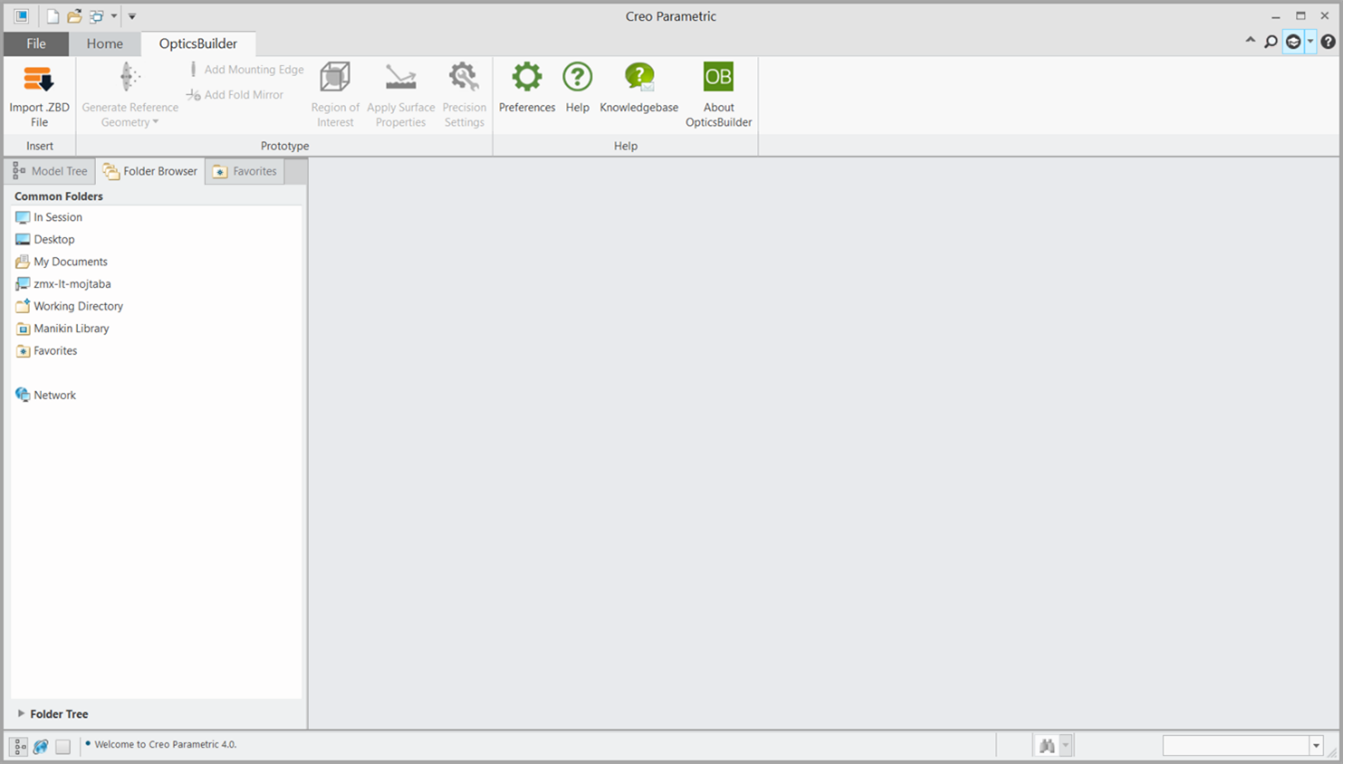Open Customize Quick Access Toolbar dropdown
Screen dimensions: 1347x764
(132, 16)
